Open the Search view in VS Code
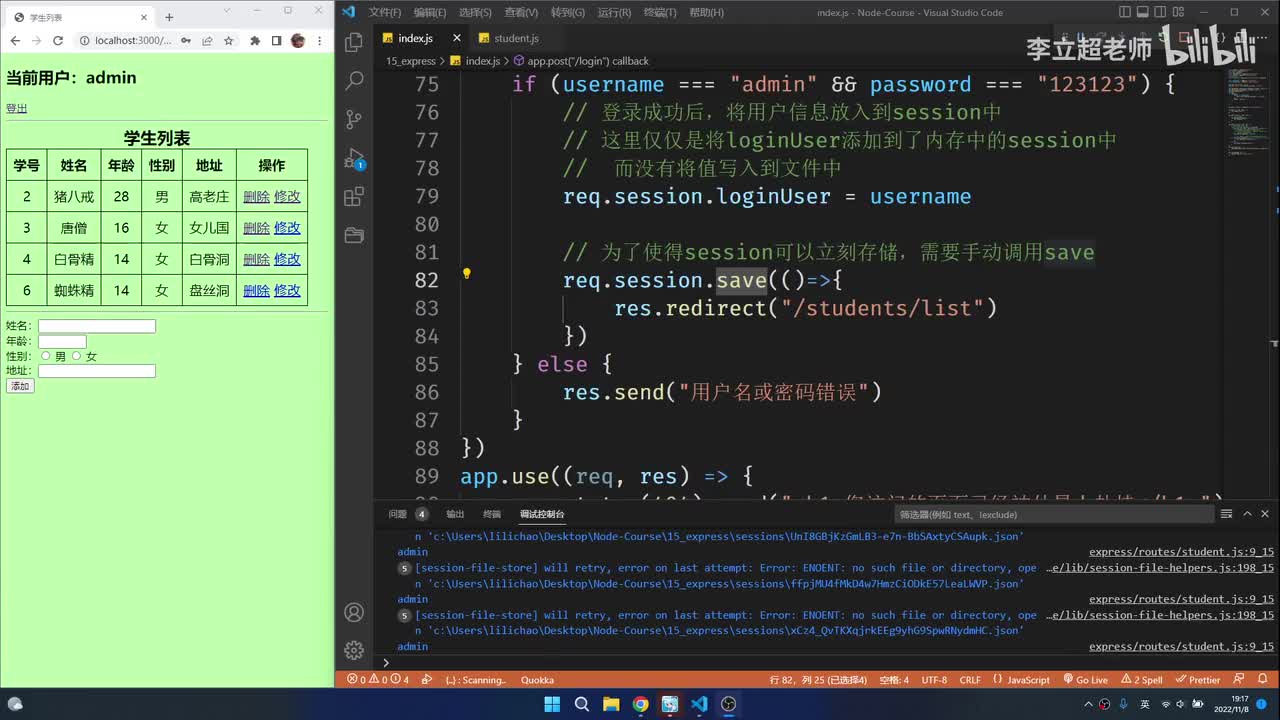The height and width of the screenshot is (720, 1280). pos(353,81)
